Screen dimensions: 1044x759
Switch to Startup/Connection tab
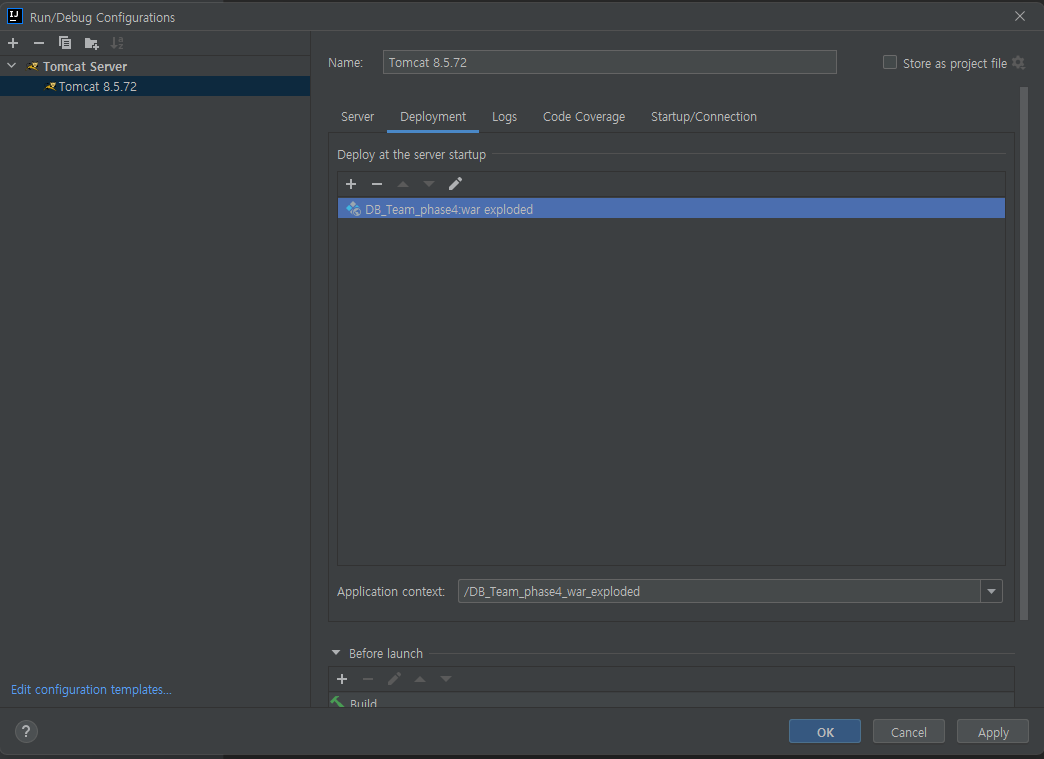(704, 117)
